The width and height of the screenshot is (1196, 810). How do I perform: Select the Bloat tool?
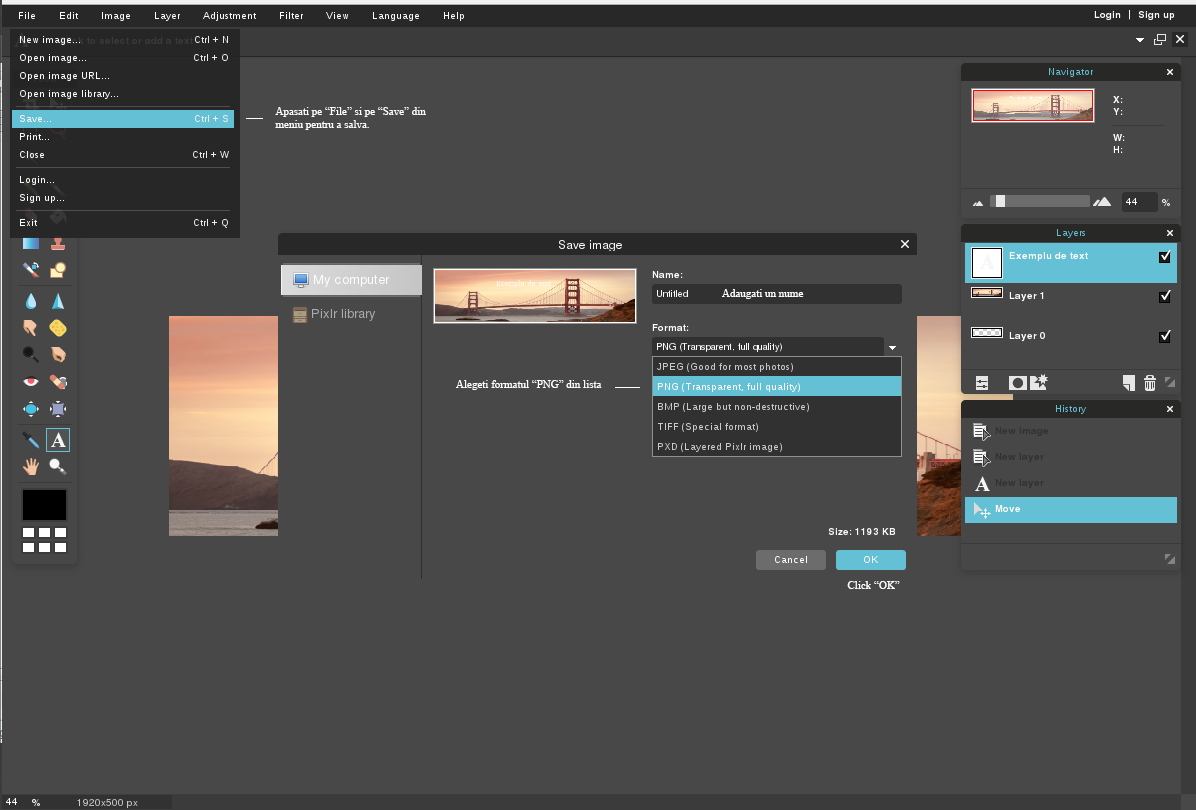pos(31,409)
